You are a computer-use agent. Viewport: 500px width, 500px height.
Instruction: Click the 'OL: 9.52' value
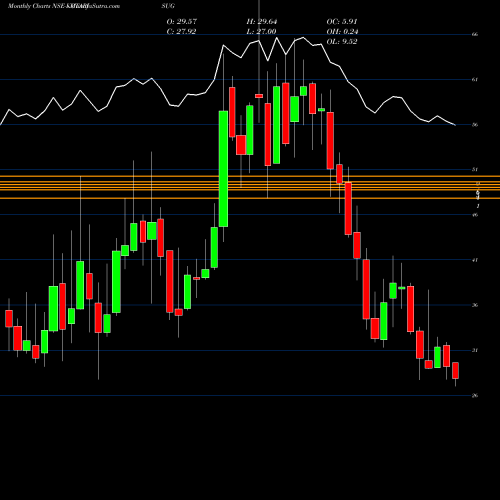click(342, 42)
